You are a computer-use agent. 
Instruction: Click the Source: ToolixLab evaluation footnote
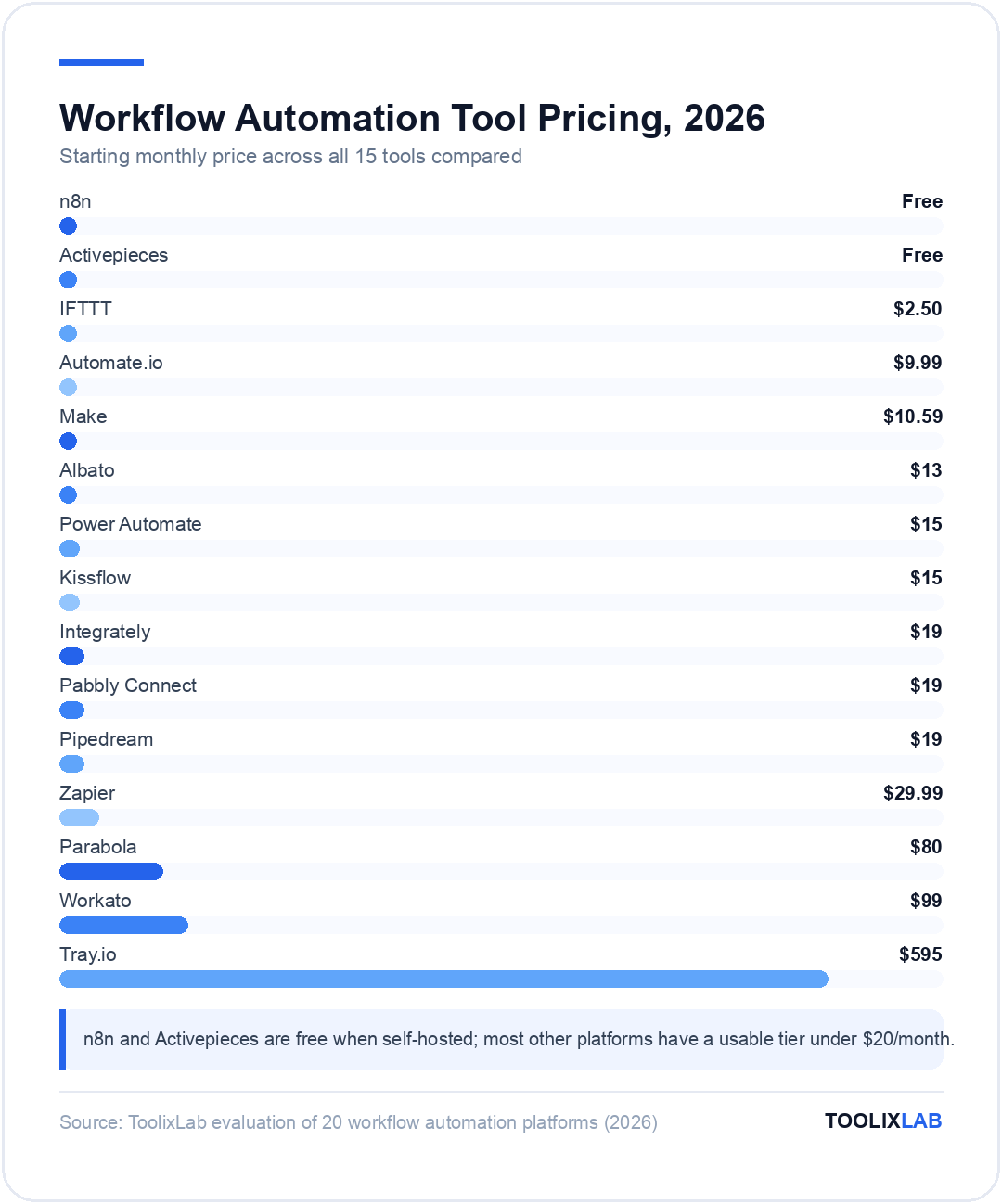pyautogui.click(x=358, y=1122)
